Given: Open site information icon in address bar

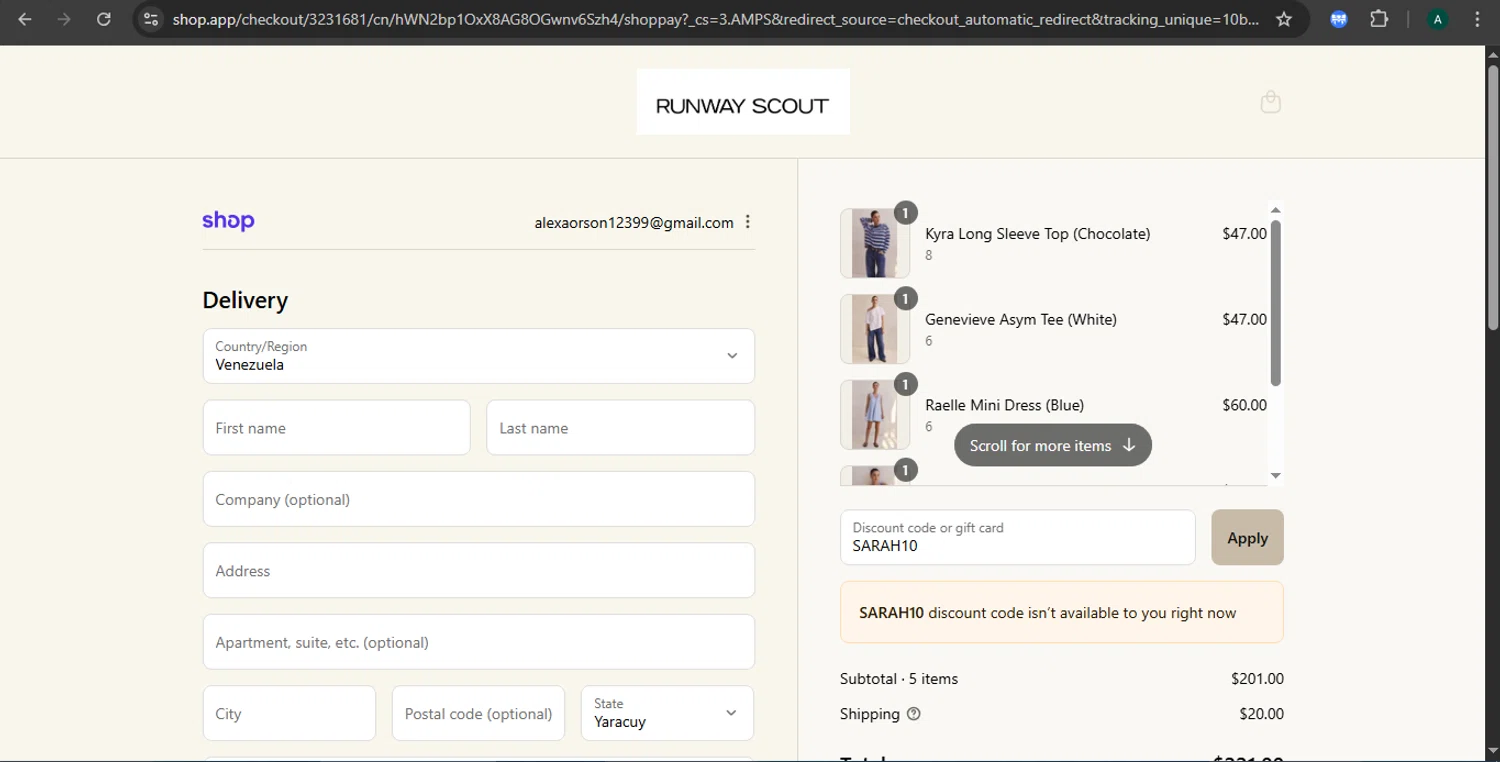Looking at the screenshot, I should pos(150,19).
